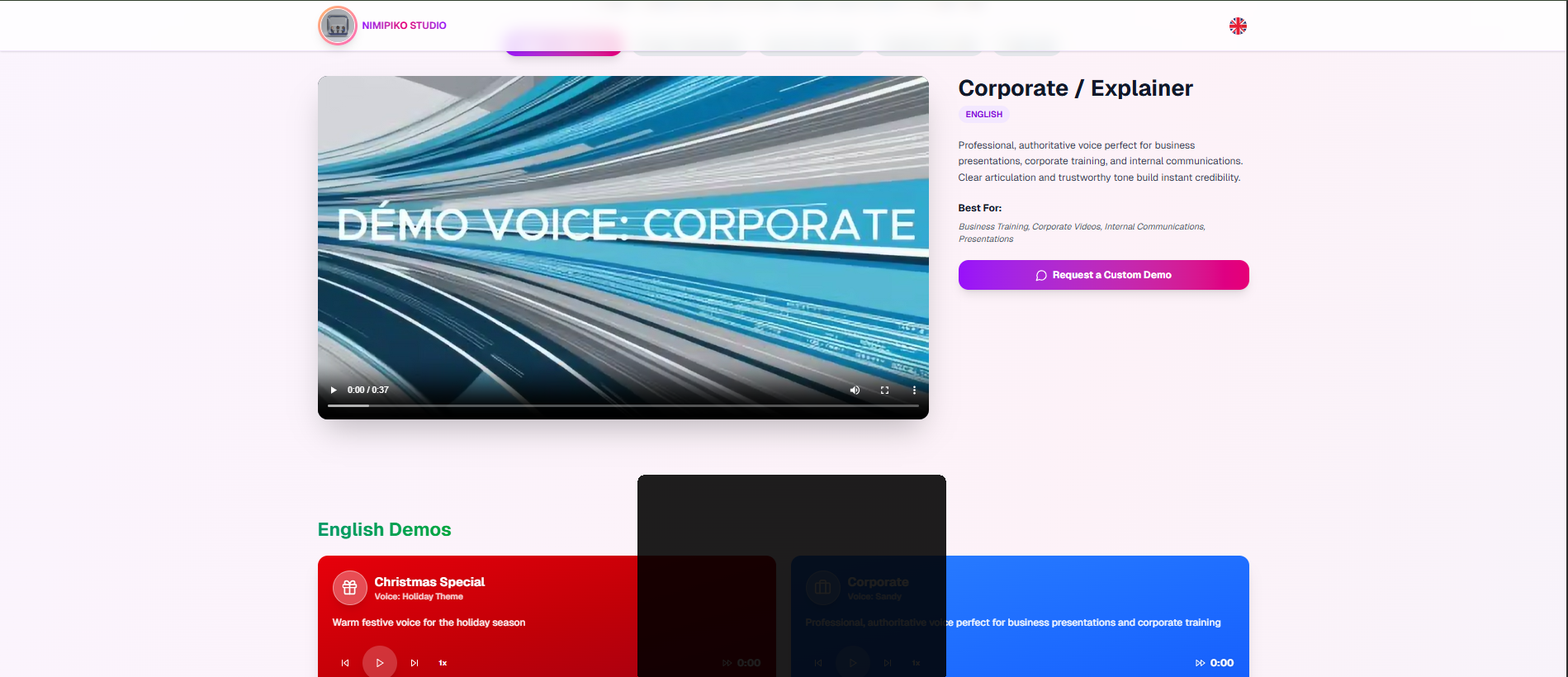This screenshot has height=677, width=1568.
Task: Open the UK flag language selector
Action: point(1238,26)
